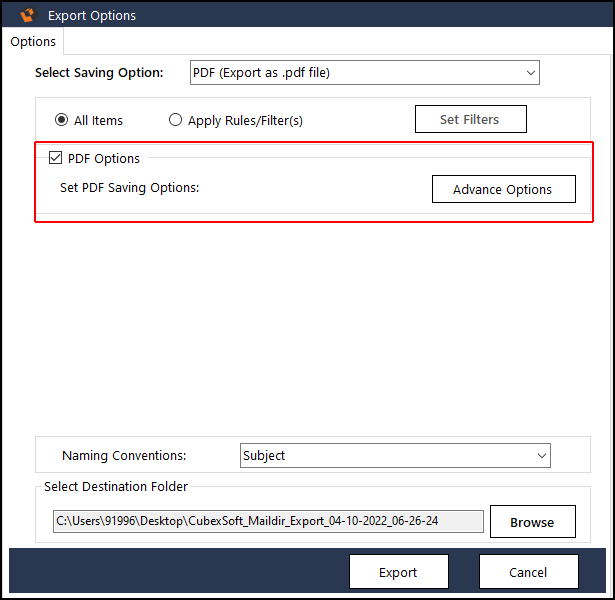The image size is (615, 600).
Task: Browse for a destination folder
Action: click(533, 522)
